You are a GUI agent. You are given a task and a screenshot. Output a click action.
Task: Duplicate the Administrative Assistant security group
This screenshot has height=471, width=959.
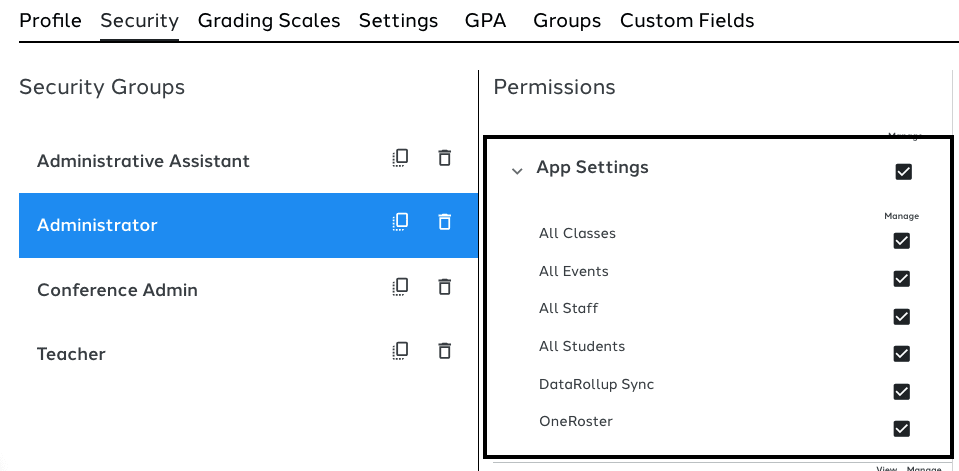tap(400, 158)
